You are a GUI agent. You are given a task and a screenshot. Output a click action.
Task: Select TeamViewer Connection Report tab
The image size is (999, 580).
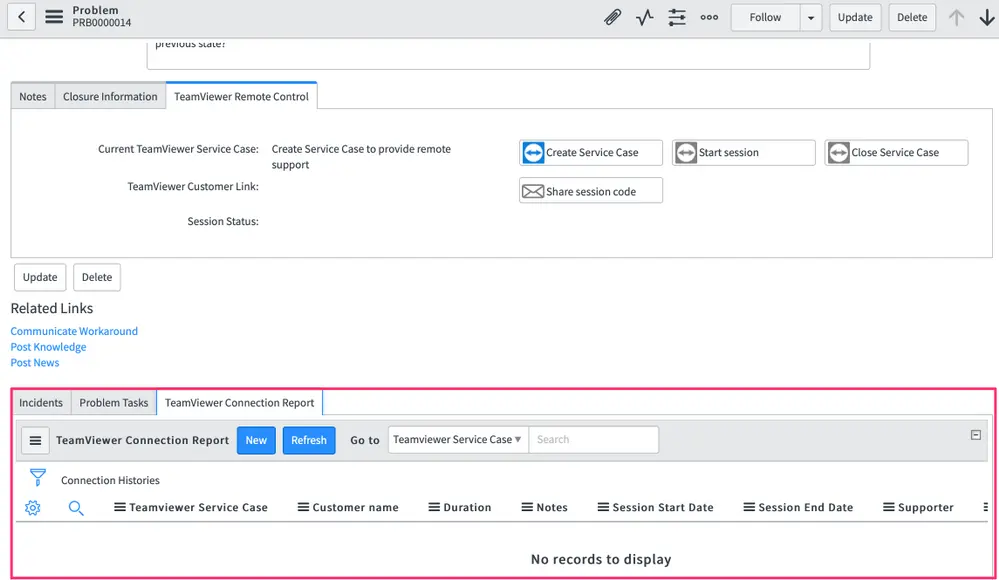coord(240,403)
